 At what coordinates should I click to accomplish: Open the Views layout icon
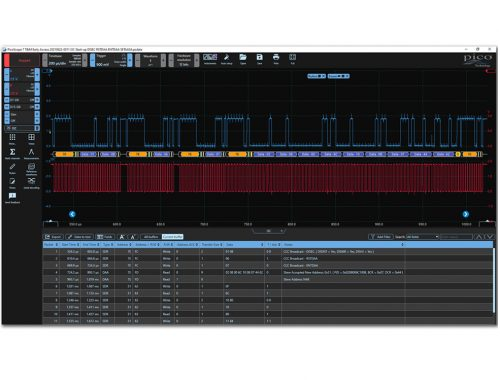[x=31, y=139]
